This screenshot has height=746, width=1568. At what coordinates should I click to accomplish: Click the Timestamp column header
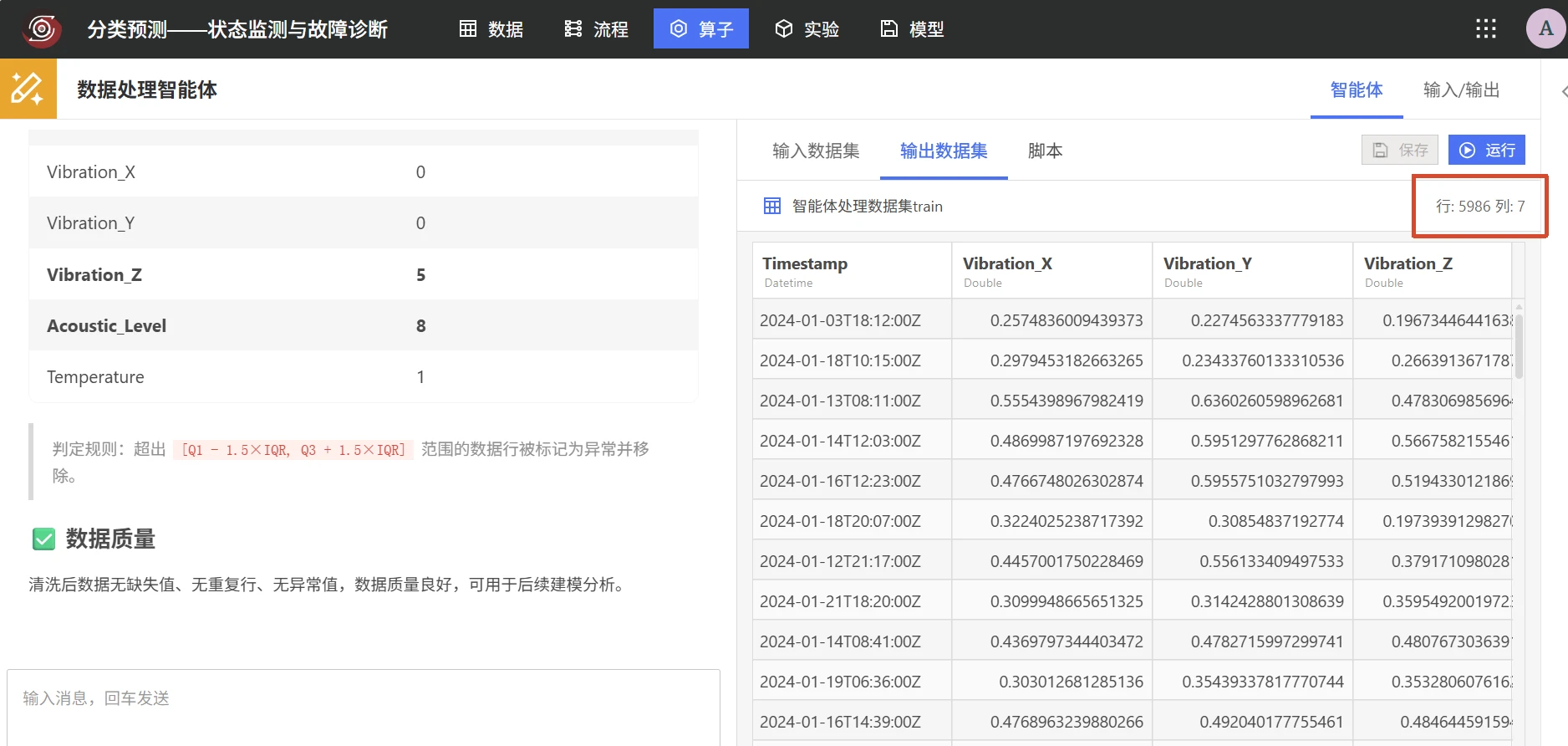tap(852, 270)
